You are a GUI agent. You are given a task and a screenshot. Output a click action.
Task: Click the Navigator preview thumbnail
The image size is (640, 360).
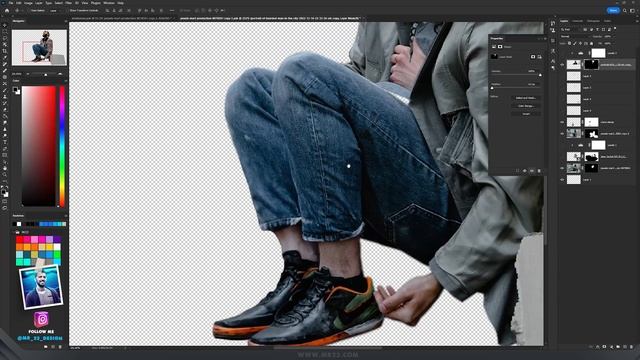39,47
